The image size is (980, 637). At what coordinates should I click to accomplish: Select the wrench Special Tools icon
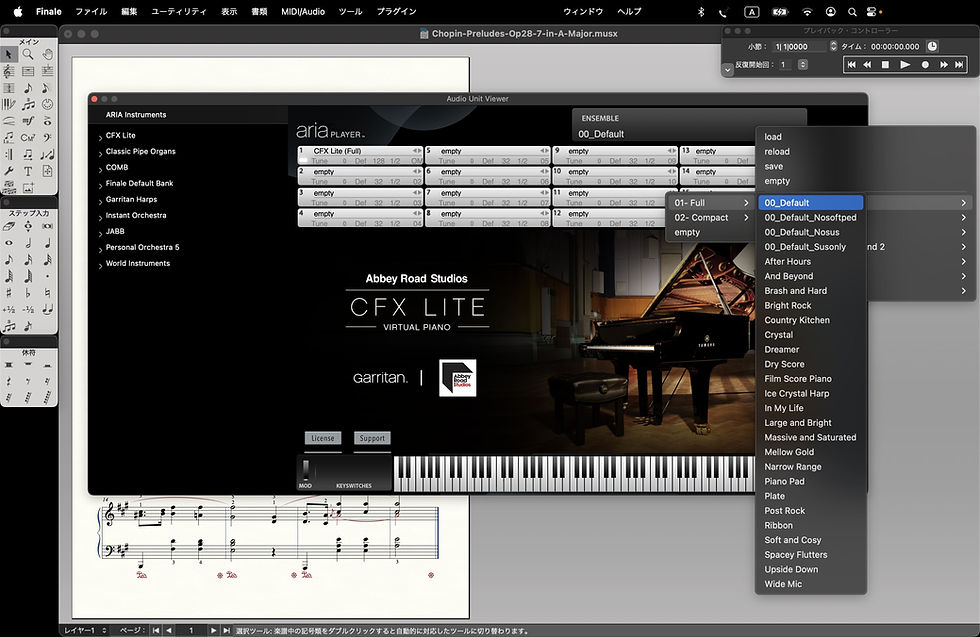tap(9, 171)
